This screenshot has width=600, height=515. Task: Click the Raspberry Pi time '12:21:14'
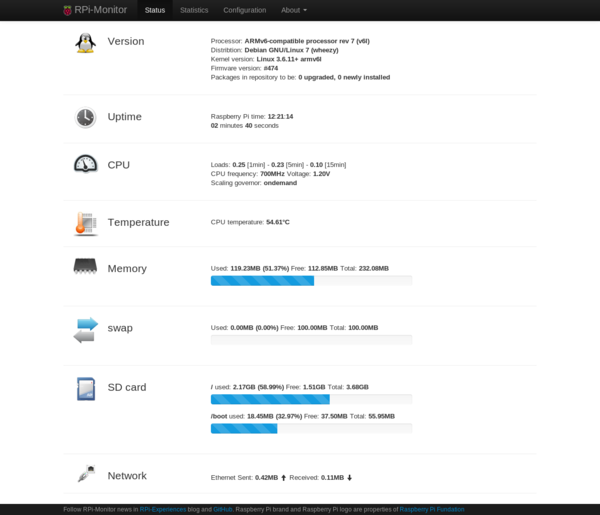click(x=280, y=116)
